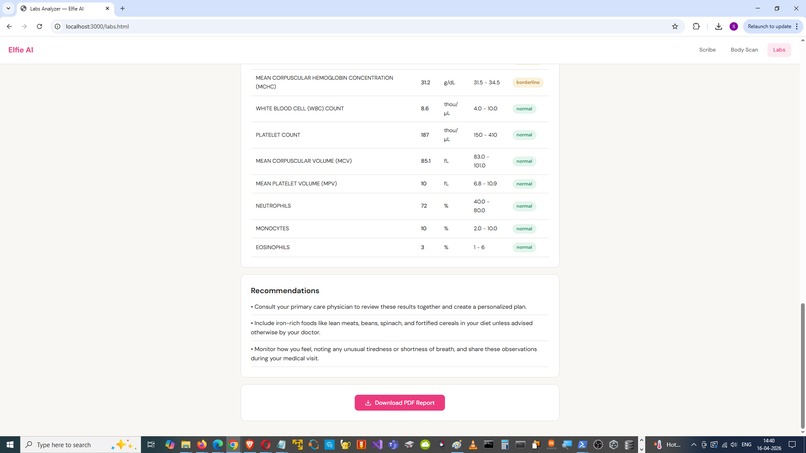Viewport: 806px width, 453px height.
Task: Open the Windows Start menu
Action: [x=10, y=444]
